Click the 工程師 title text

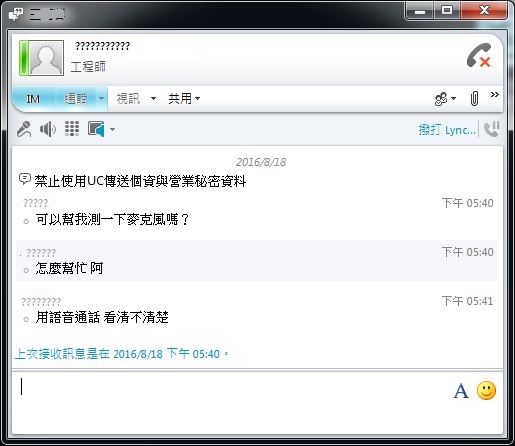tap(88, 67)
